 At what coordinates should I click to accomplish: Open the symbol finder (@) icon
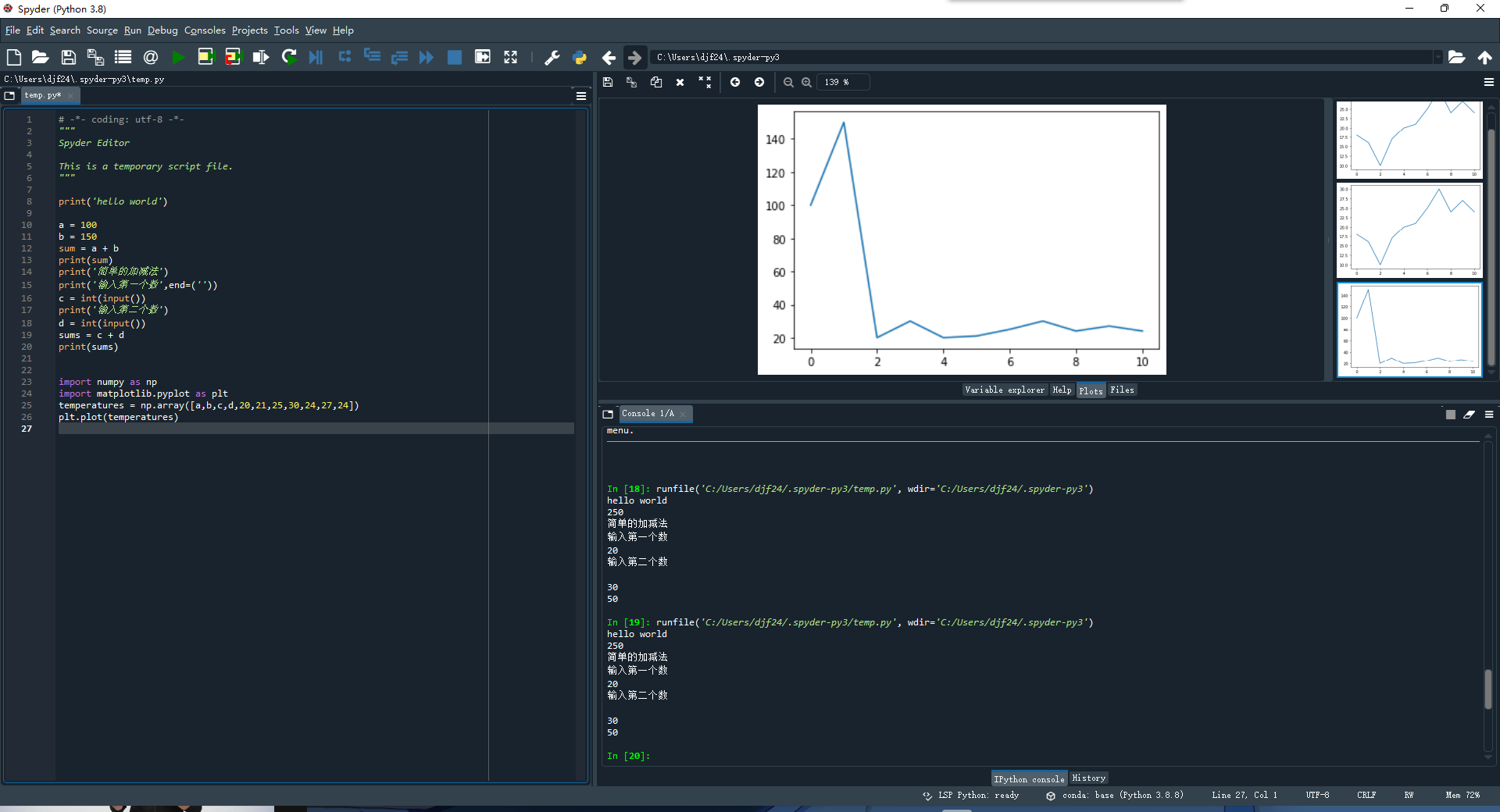pos(151,57)
